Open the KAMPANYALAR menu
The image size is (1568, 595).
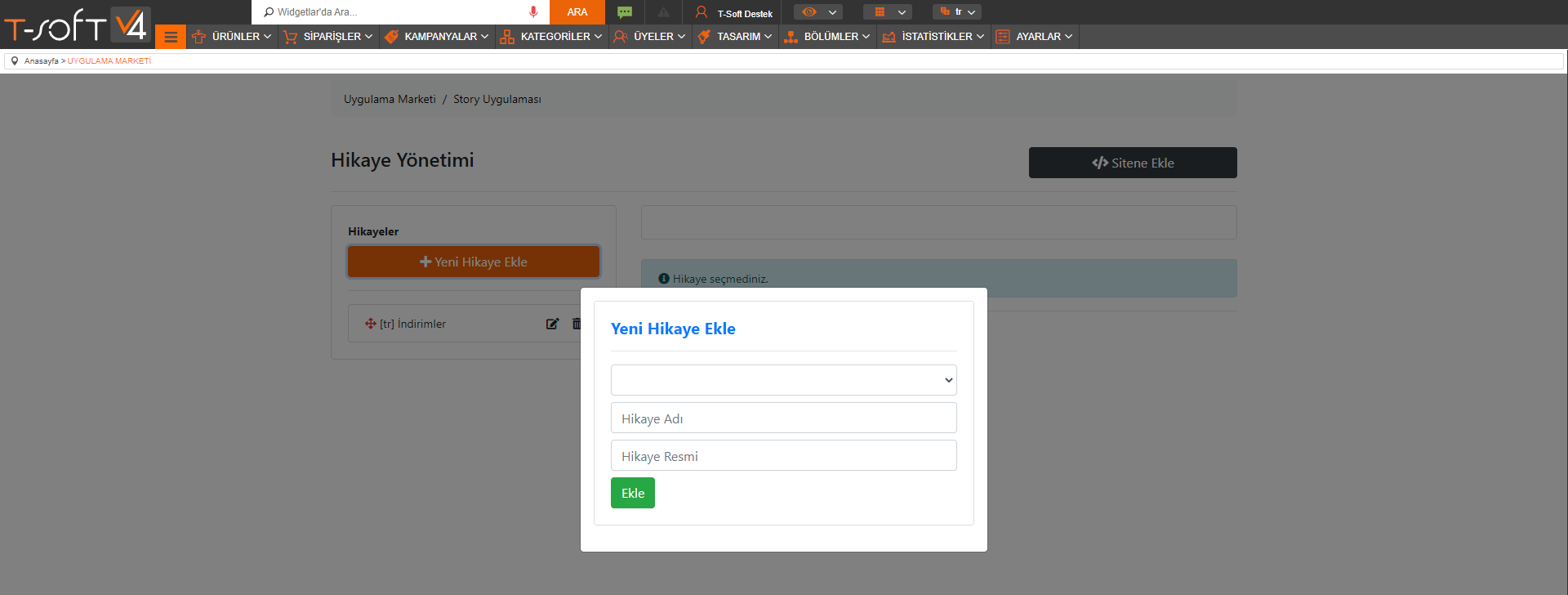click(437, 37)
